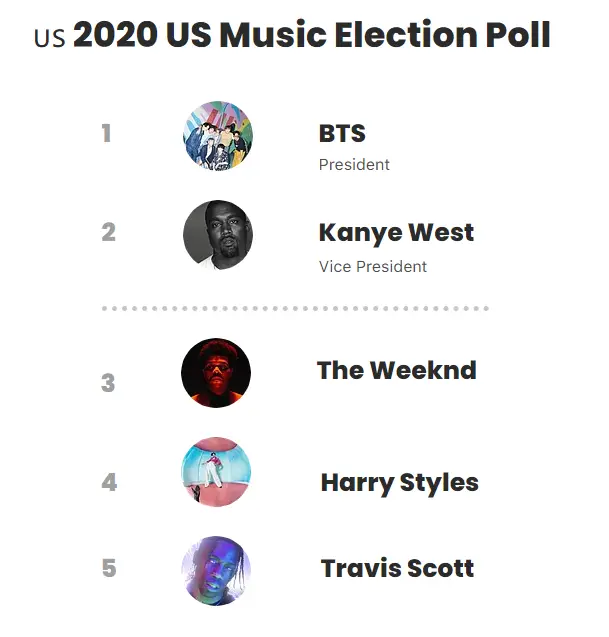Image resolution: width=609 pixels, height=637 pixels.
Task: Click the President label under BTS
Action: coord(354,165)
